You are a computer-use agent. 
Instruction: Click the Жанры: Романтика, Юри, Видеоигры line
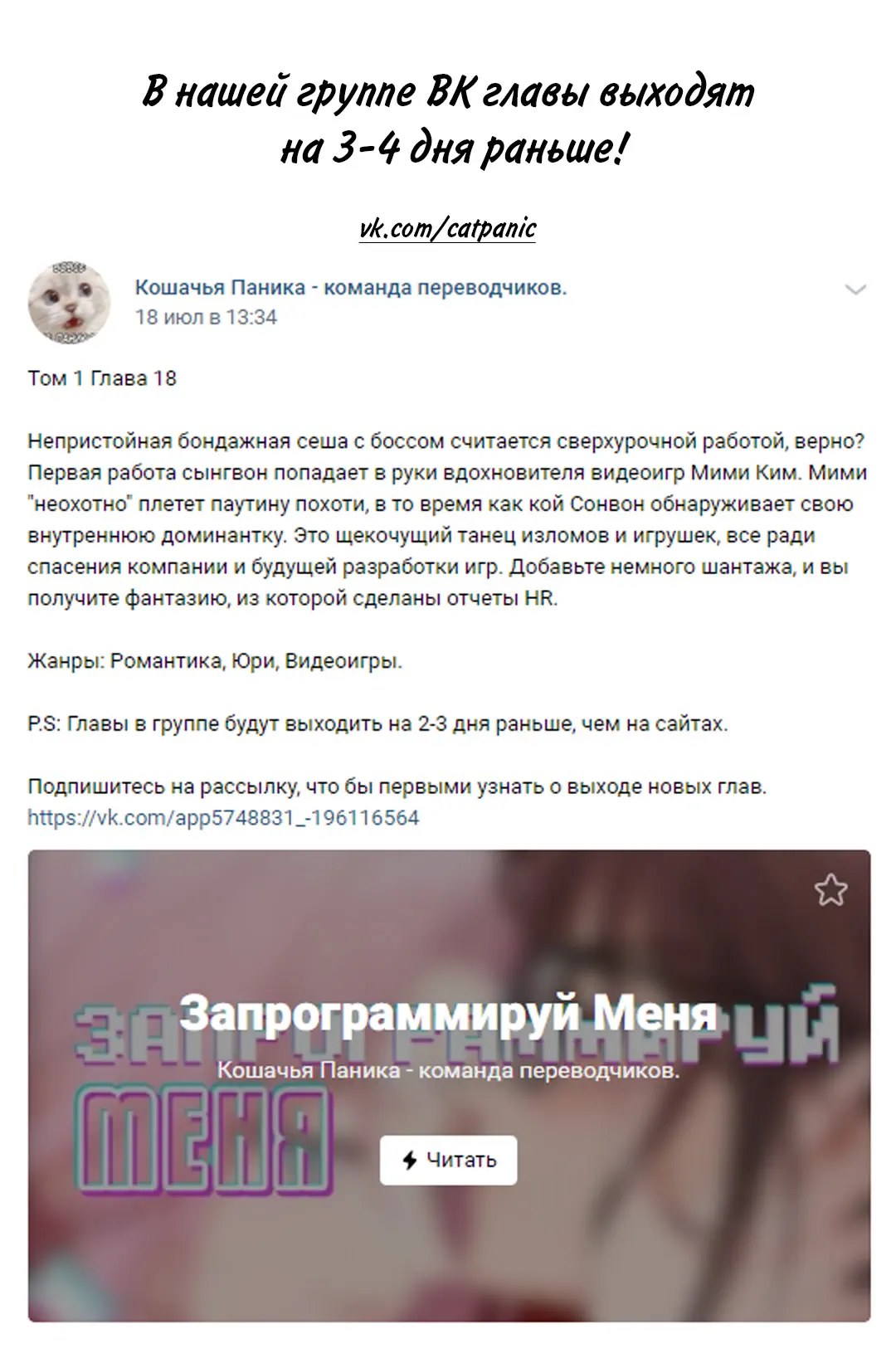click(215, 661)
